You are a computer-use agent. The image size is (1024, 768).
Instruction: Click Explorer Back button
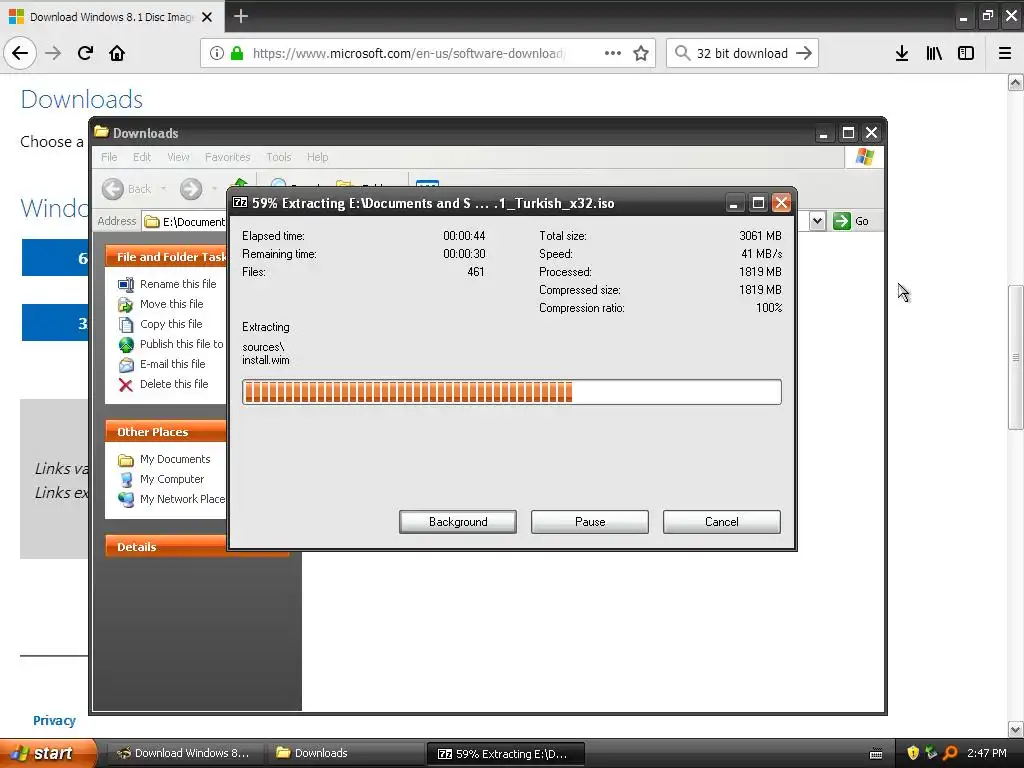point(127,189)
